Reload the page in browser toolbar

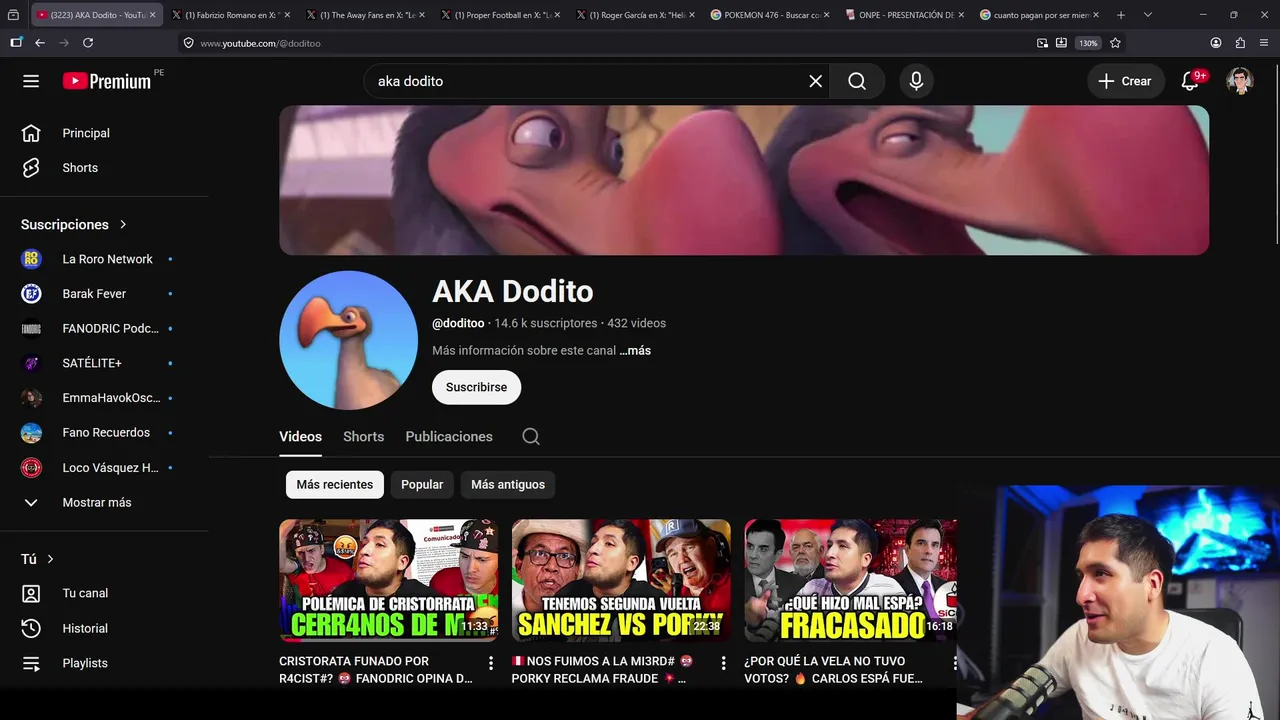(88, 43)
